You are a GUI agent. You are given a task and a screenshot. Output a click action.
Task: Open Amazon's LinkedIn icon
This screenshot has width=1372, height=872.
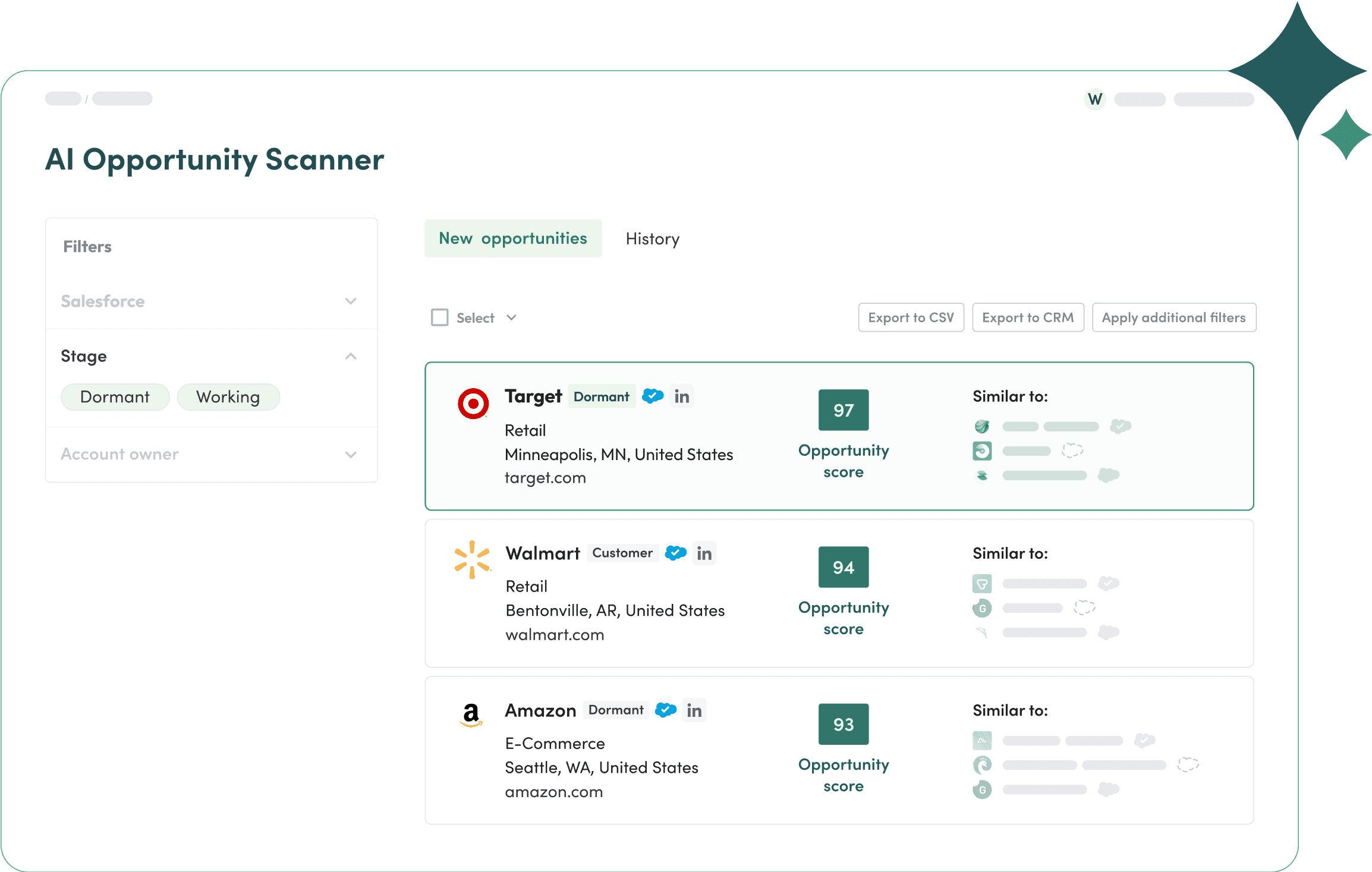coord(694,710)
